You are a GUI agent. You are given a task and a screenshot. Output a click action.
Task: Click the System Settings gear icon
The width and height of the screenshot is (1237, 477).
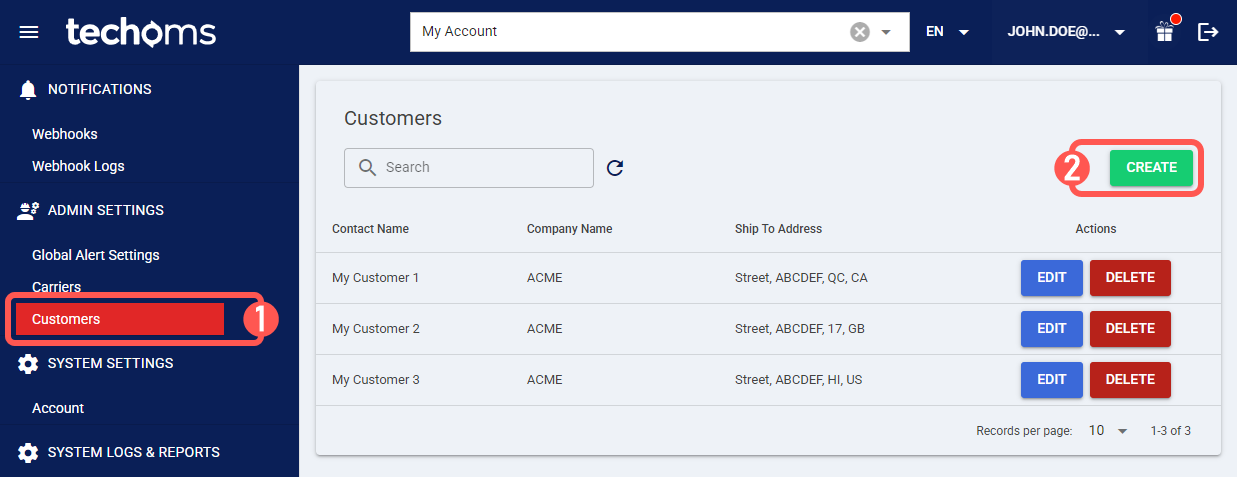point(28,364)
